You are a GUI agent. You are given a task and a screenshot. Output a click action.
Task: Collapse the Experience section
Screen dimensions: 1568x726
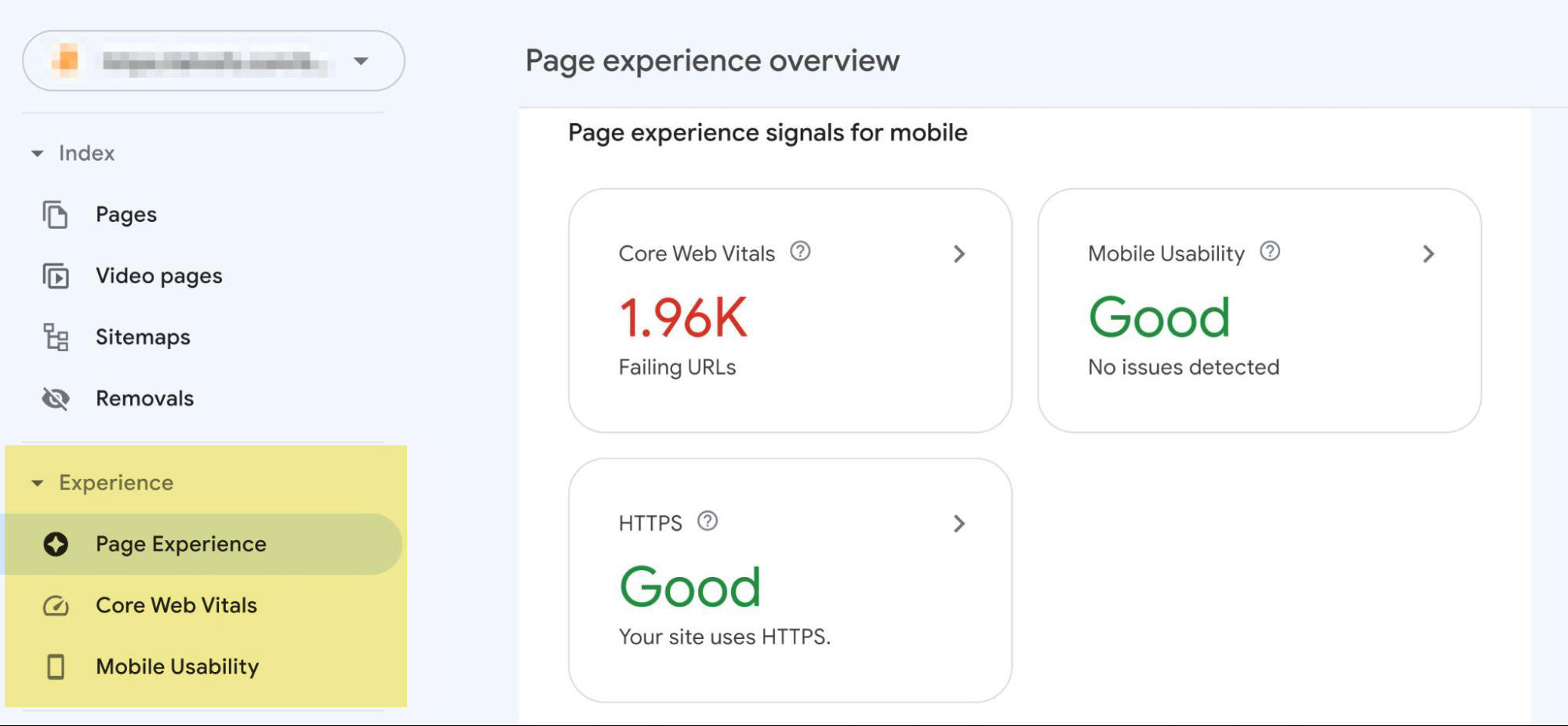coord(37,483)
